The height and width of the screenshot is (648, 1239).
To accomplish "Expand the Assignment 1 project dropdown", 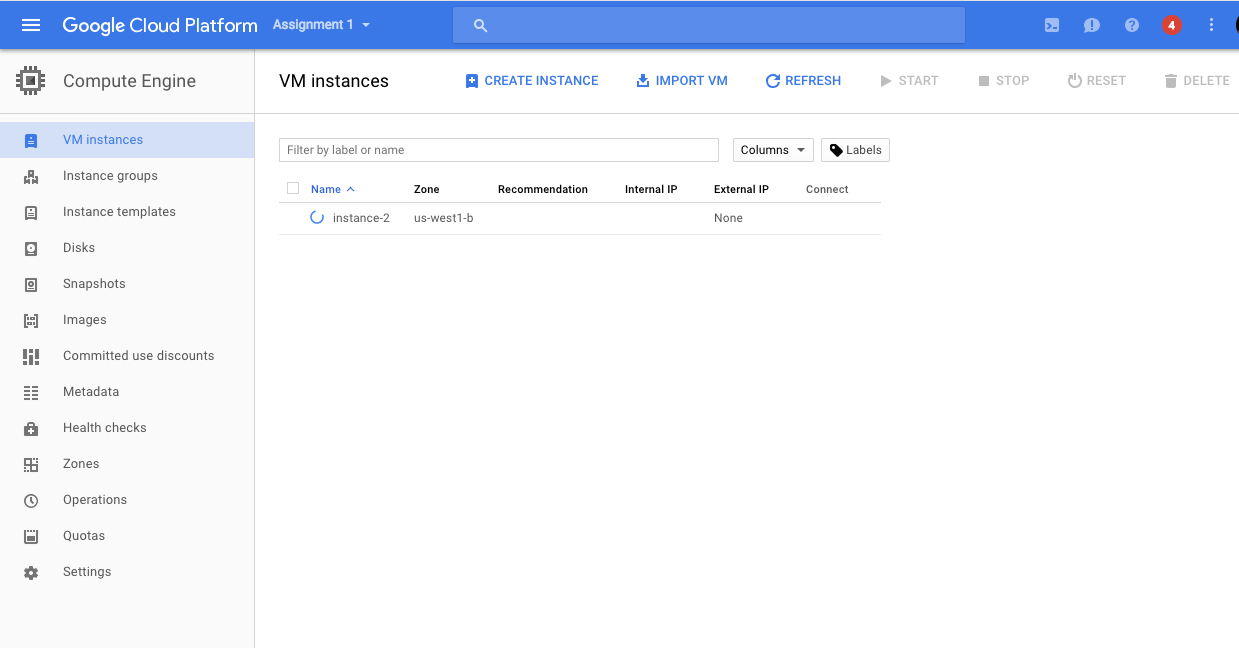I will click(321, 25).
